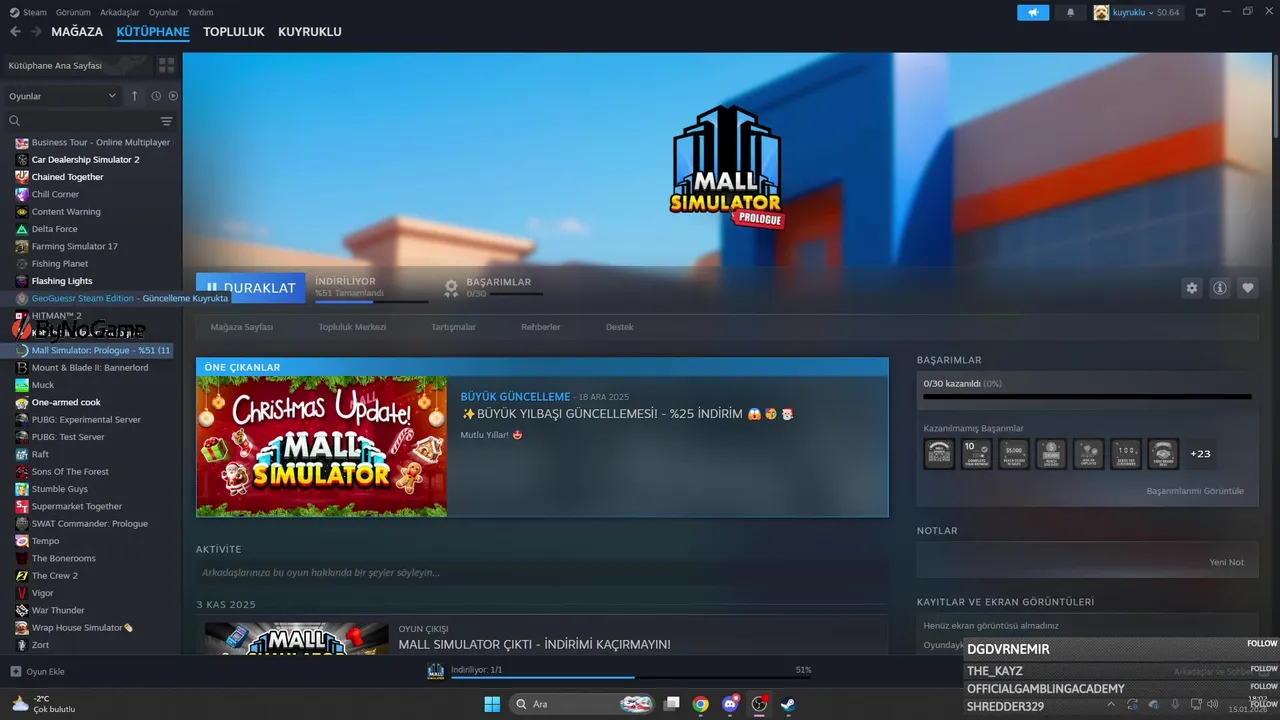Screen dimensions: 1280x720
Task: Click the achievements gear icon beside BAŞARIMLAR
Action: coord(452,287)
